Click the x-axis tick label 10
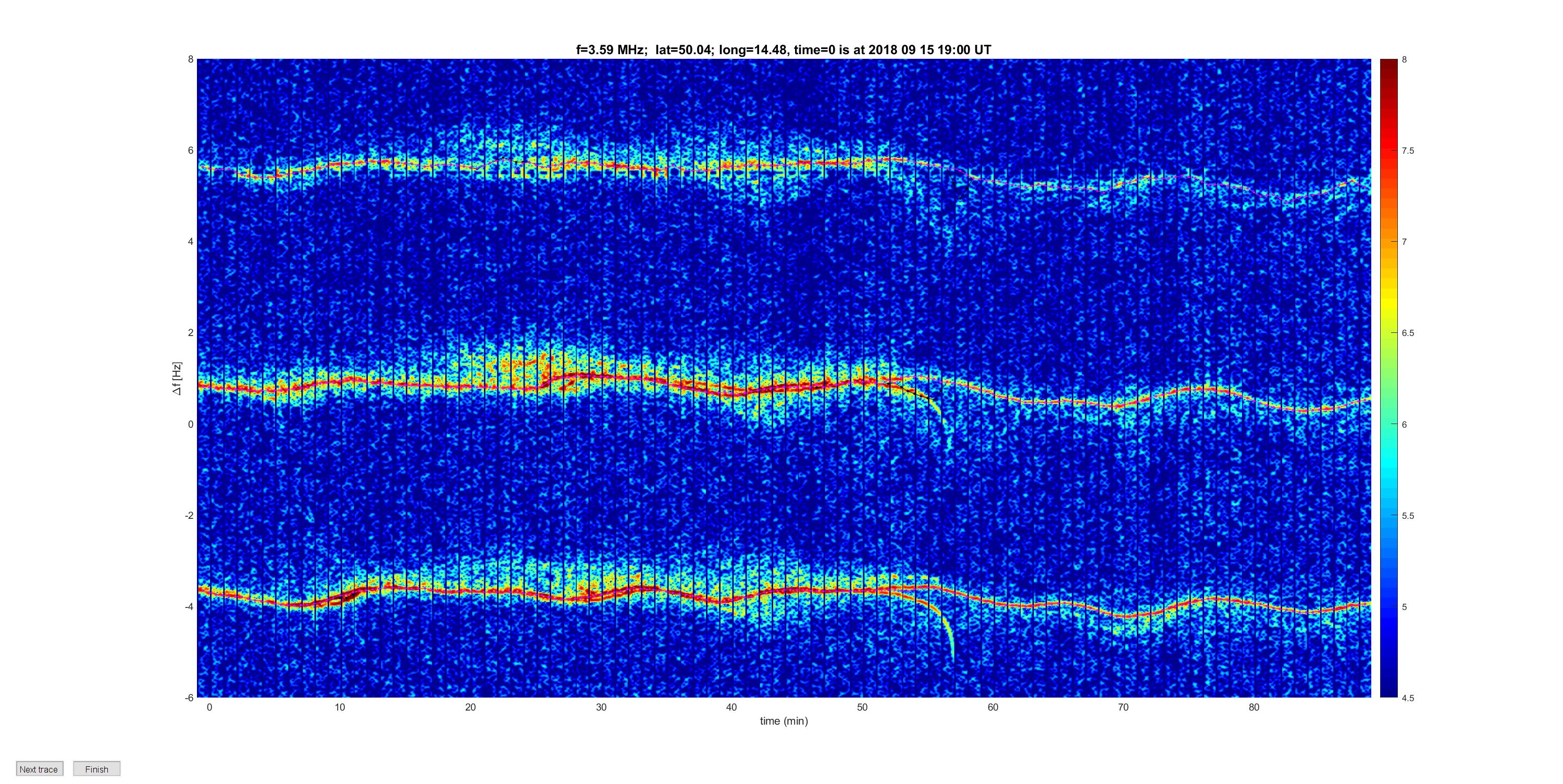Screen dimensions: 1563x784 point(340,707)
